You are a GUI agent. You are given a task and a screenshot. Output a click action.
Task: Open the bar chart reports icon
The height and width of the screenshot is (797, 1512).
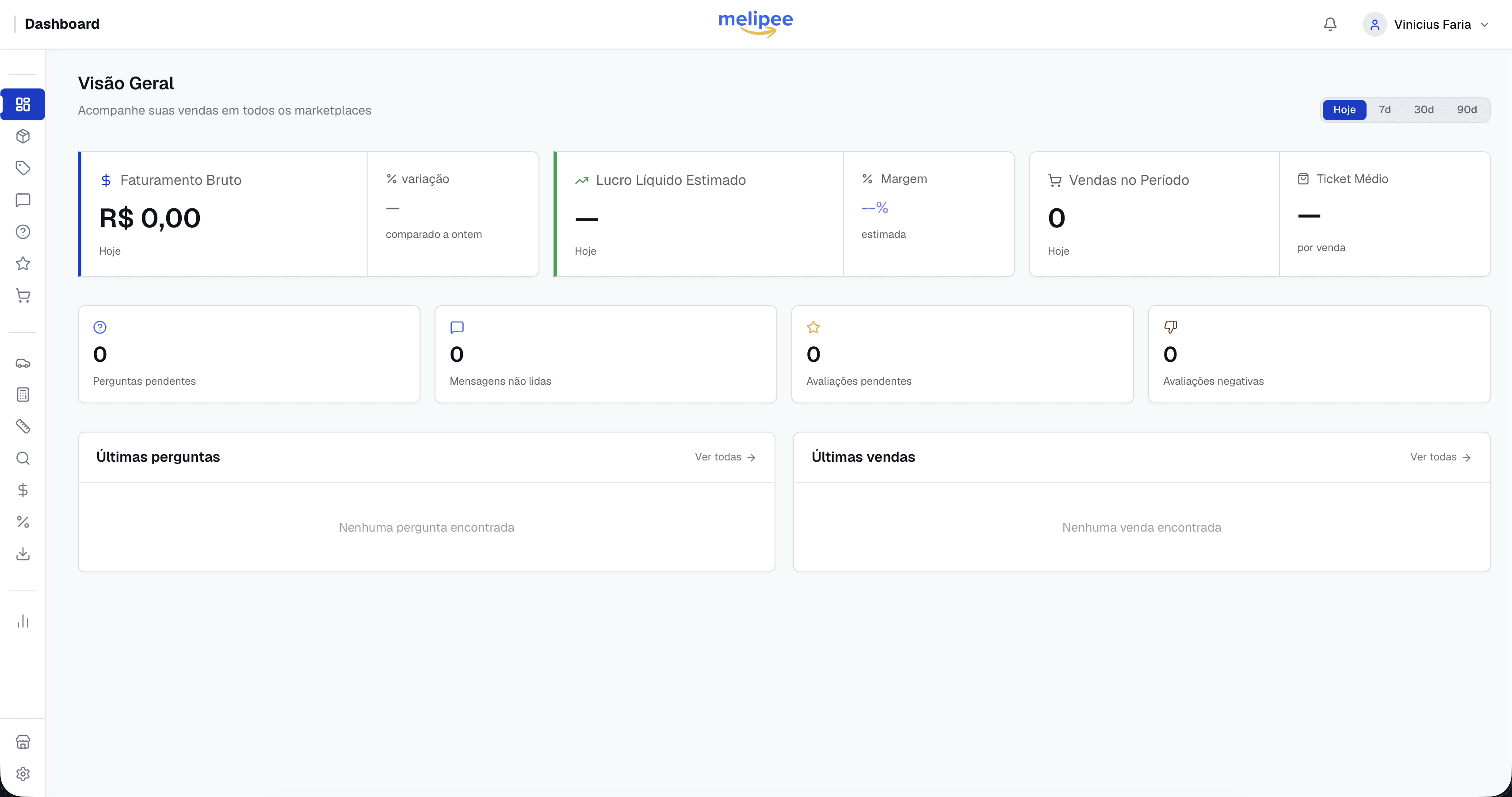(23, 621)
